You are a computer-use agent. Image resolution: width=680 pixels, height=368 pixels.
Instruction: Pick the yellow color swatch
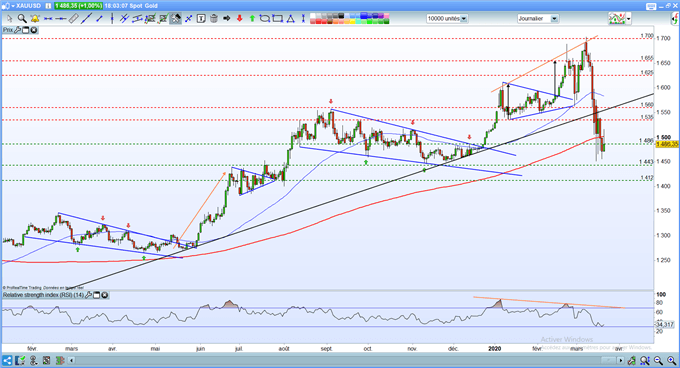[x=352, y=21]
